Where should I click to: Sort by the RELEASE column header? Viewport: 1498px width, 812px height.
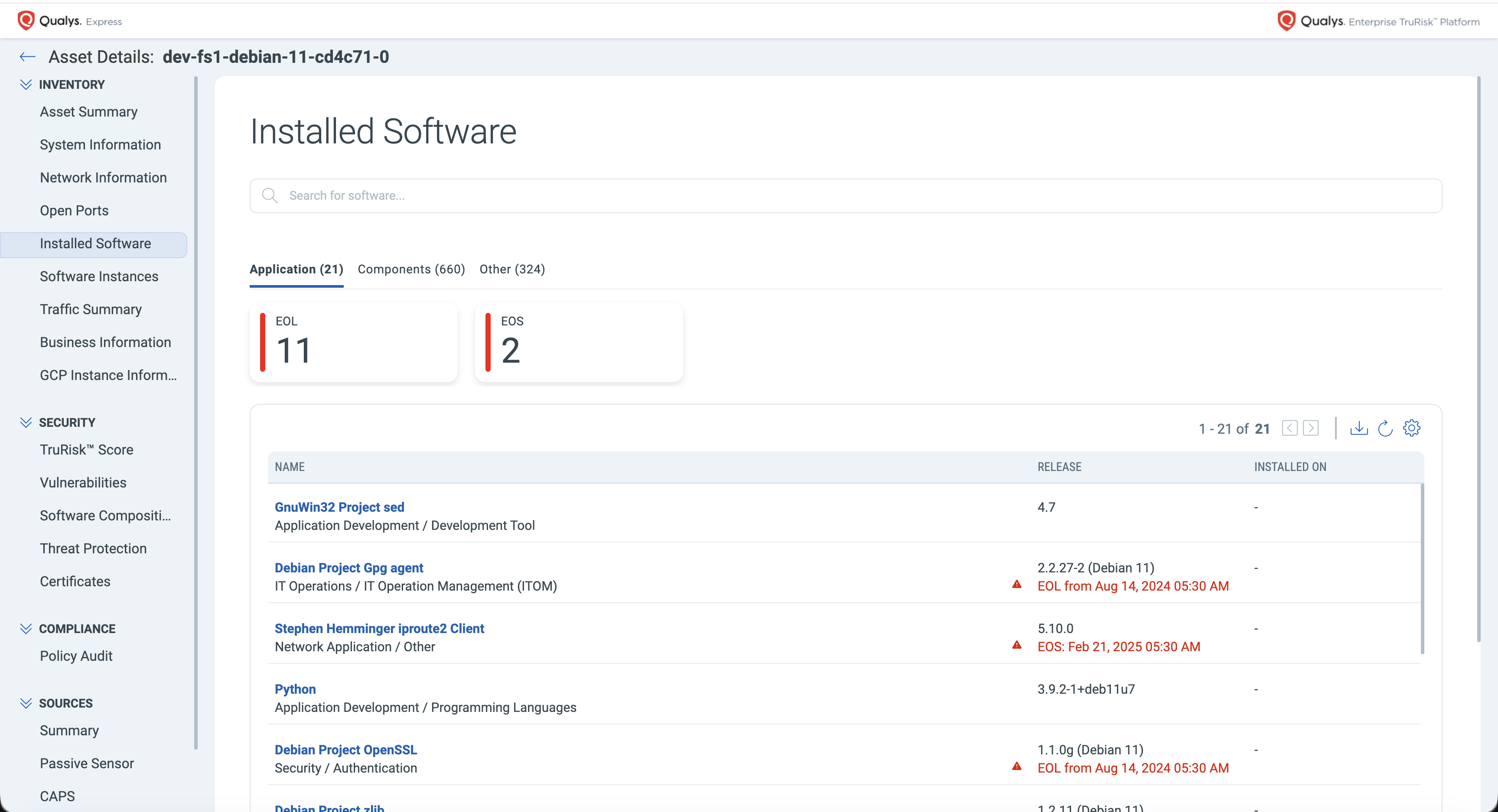pyautogui.click(x=1059, y=467)
